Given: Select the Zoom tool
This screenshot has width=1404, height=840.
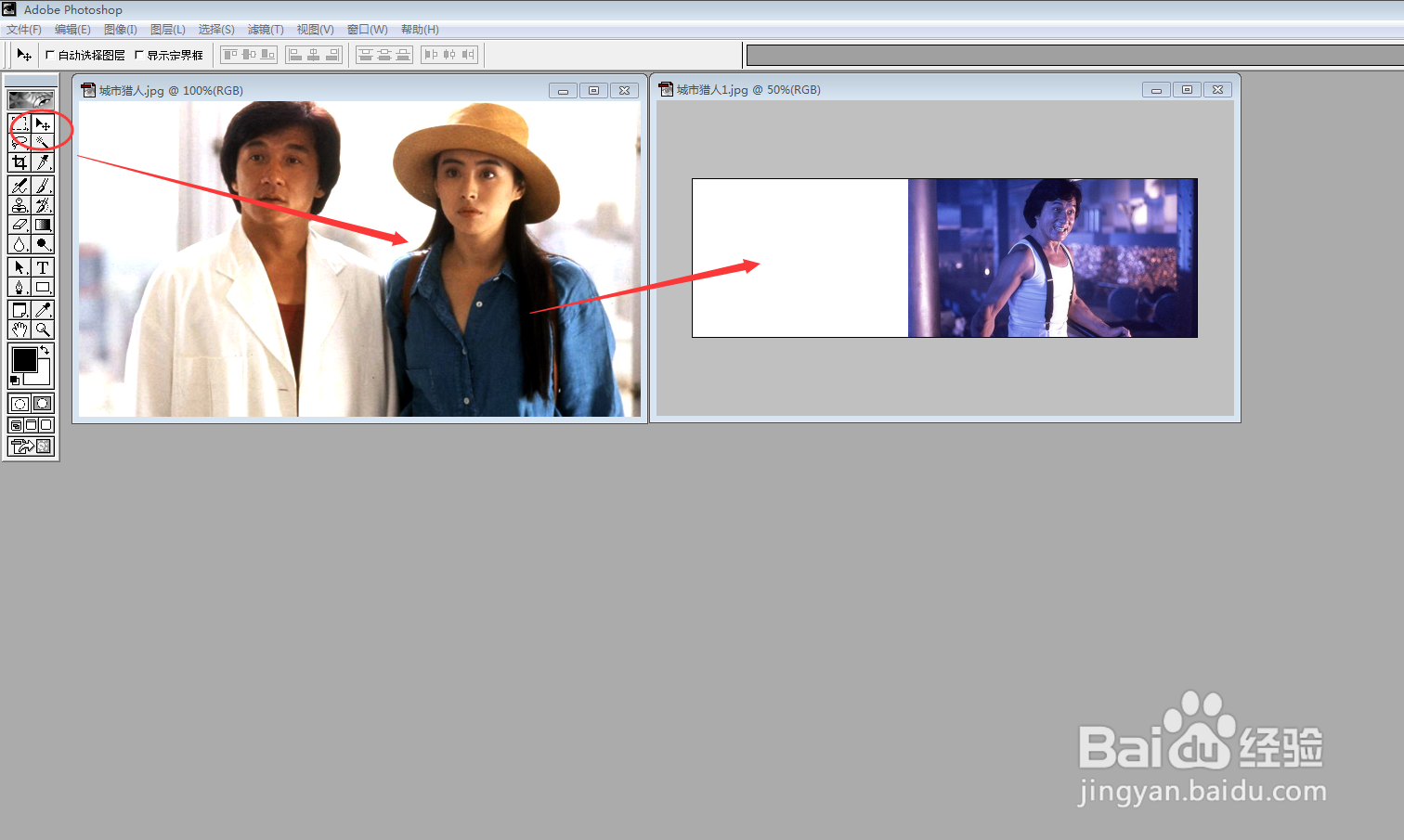Looking at the screenshot, I should 43,330.
